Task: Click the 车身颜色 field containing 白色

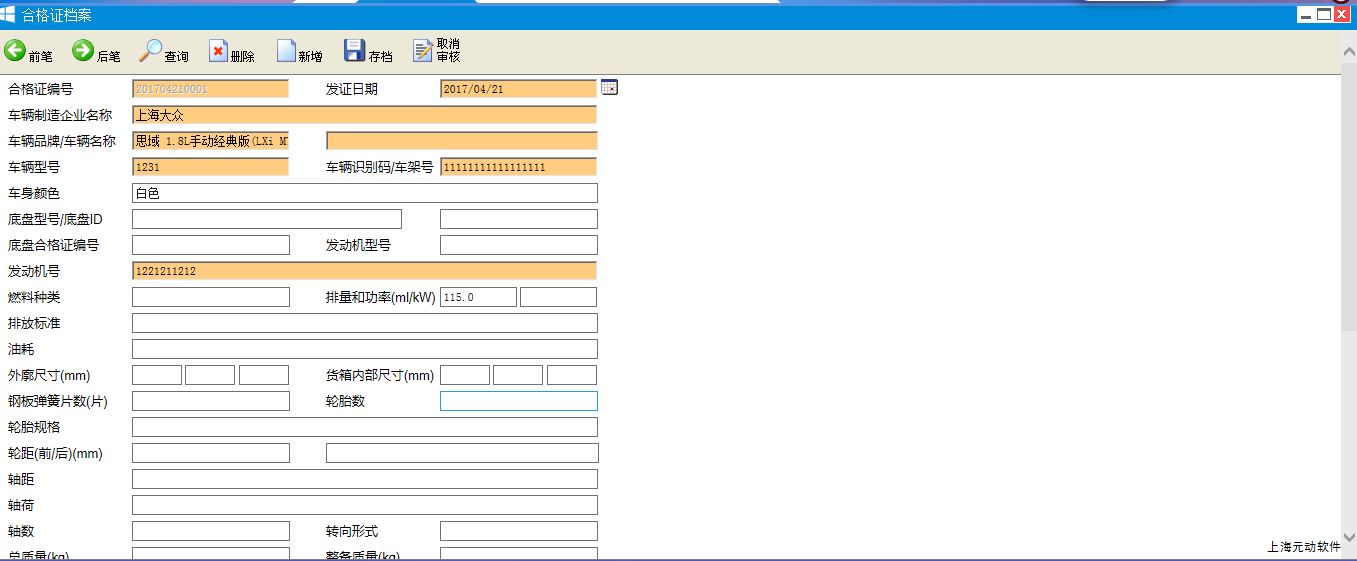Action: pyautogui.click(x=364, y=193)
